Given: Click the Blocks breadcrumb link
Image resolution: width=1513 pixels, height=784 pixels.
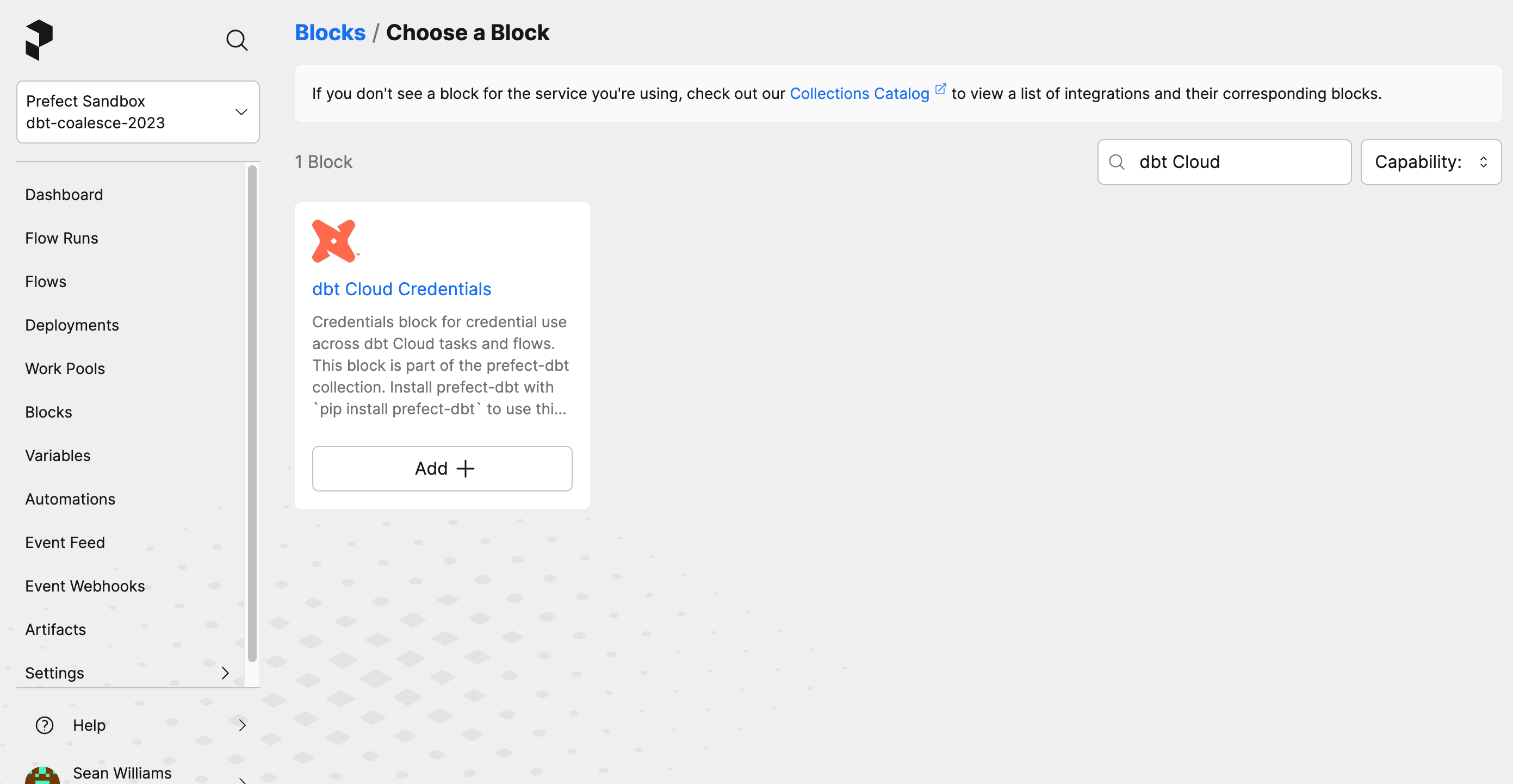Looking at the screenshot, I should click(x=330, y=32).
